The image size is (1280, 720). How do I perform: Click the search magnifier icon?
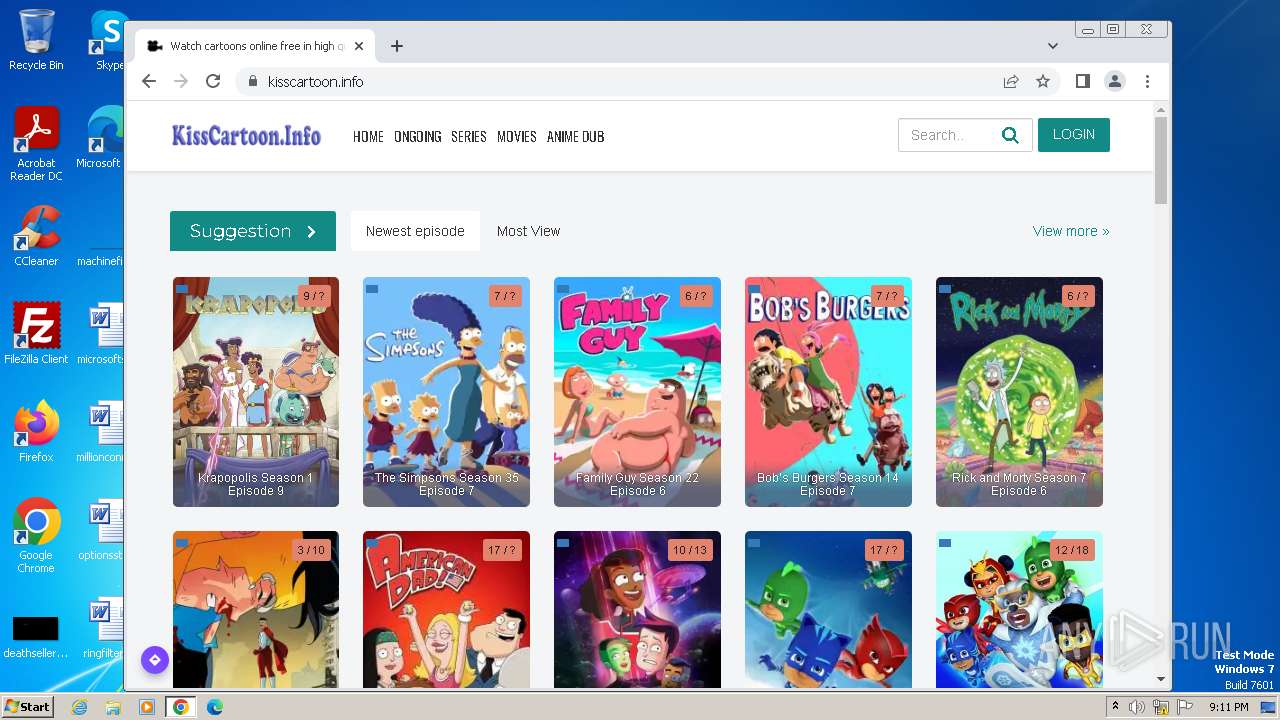pyautogui.click(x=1010, y=135)
